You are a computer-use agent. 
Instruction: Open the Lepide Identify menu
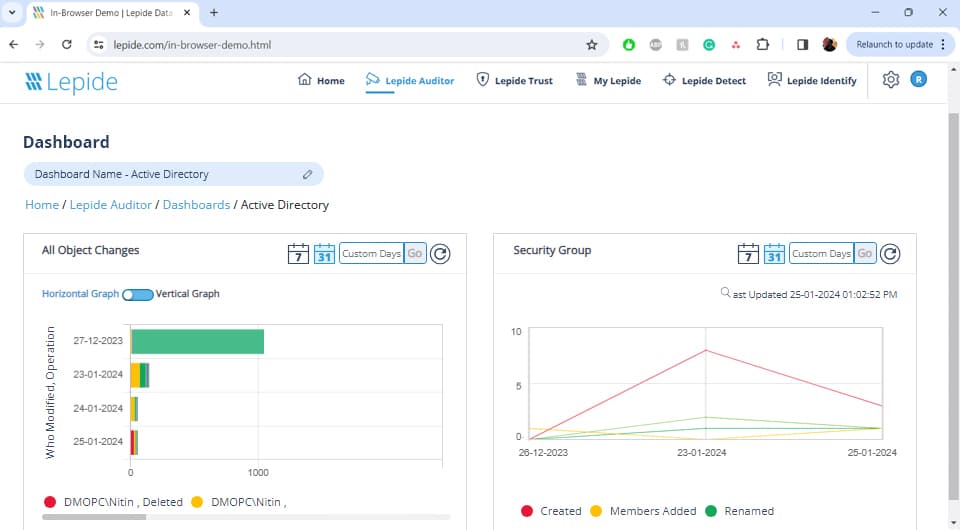[812, 80]
